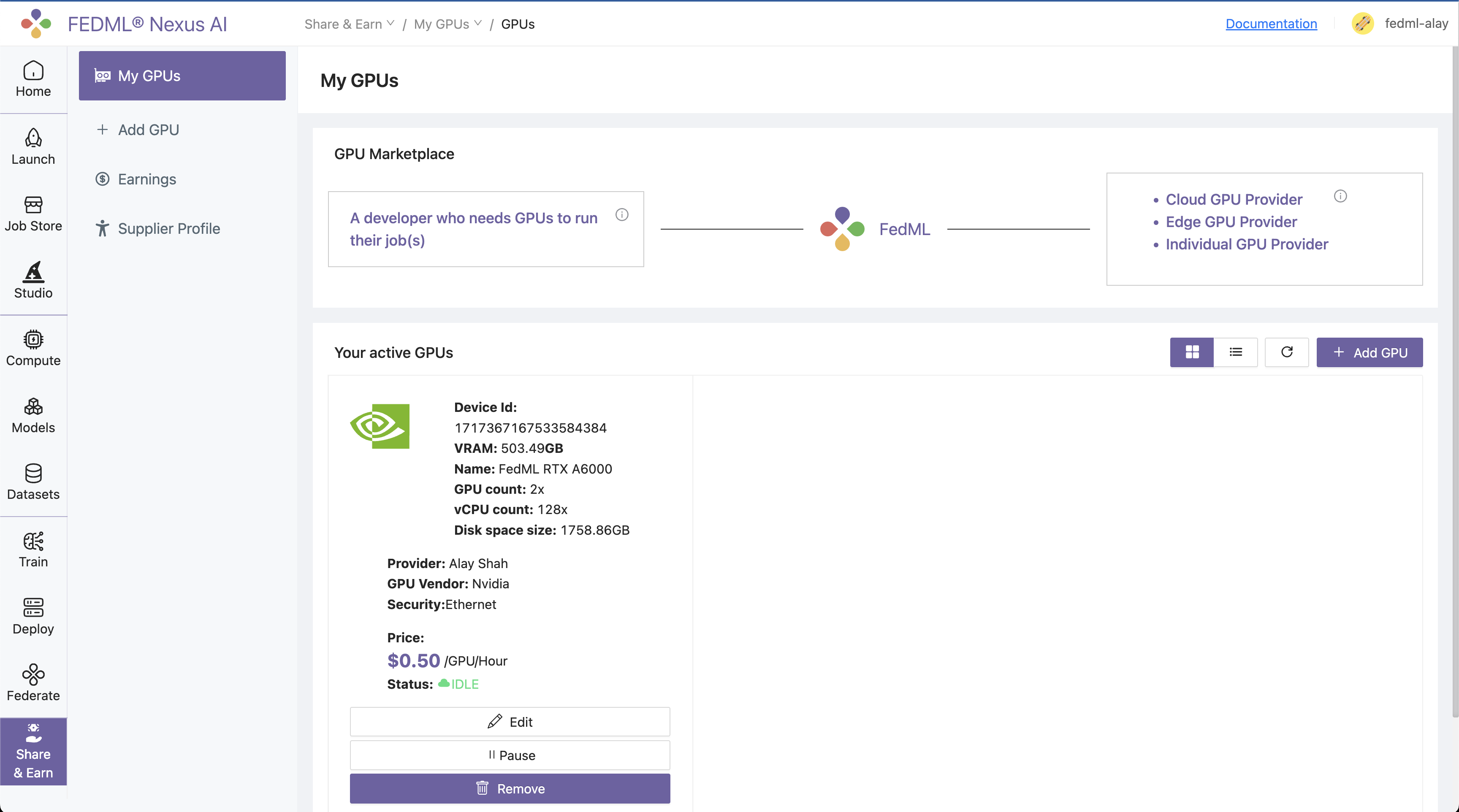Switch to list view
Screen dimensions: 1459x812
click(1235, 352)
